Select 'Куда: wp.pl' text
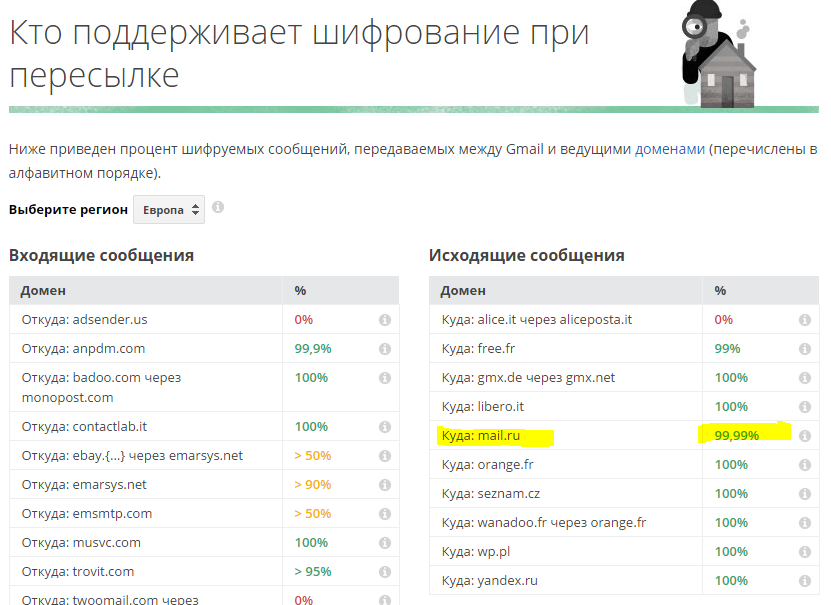This screenshot has height=605, width=831. 475,551
